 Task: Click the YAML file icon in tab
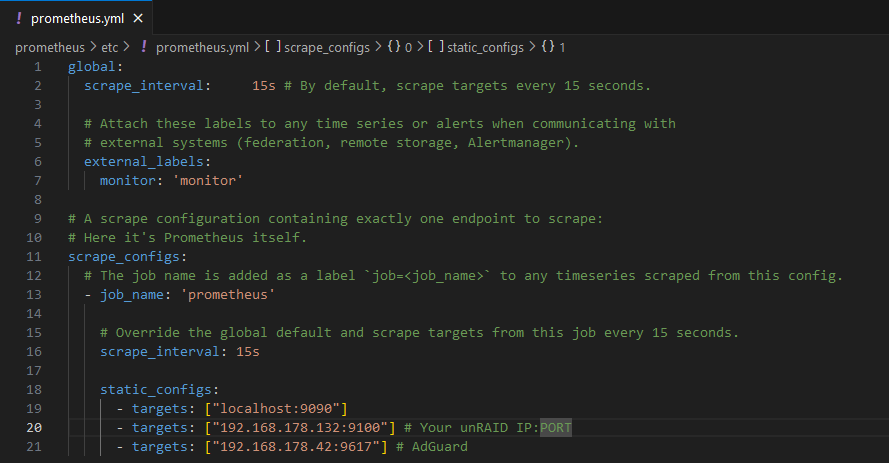point(19,18)
